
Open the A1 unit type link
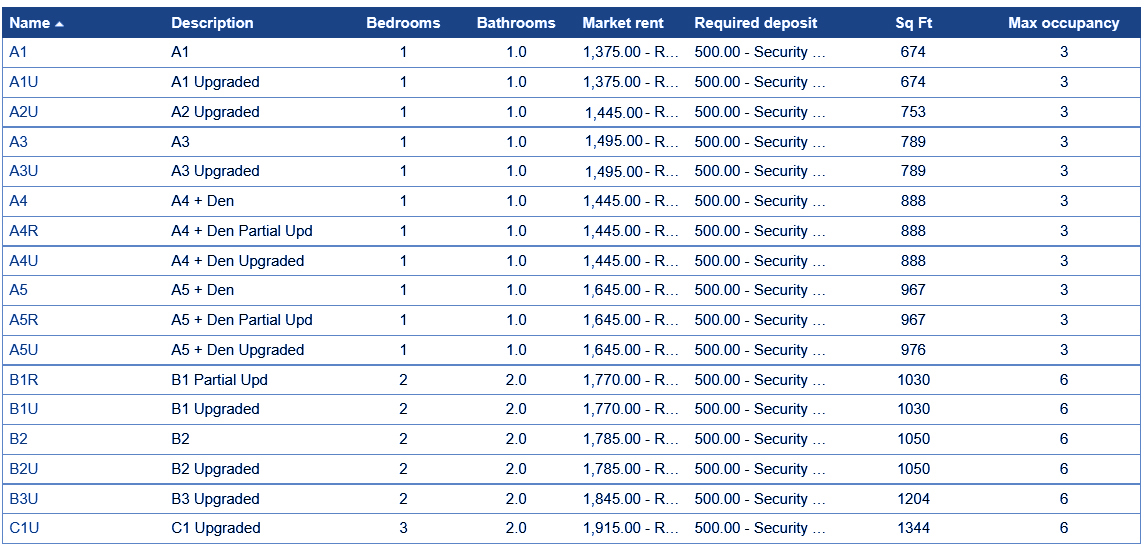point(19,52)
